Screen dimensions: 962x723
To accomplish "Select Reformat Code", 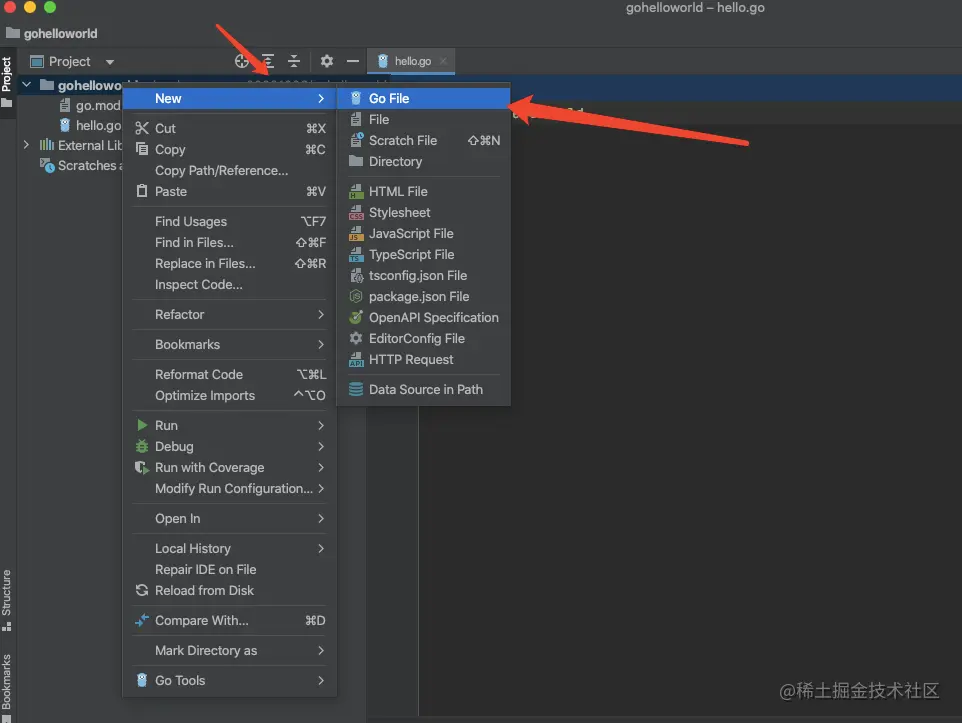I will click(230, 374).
